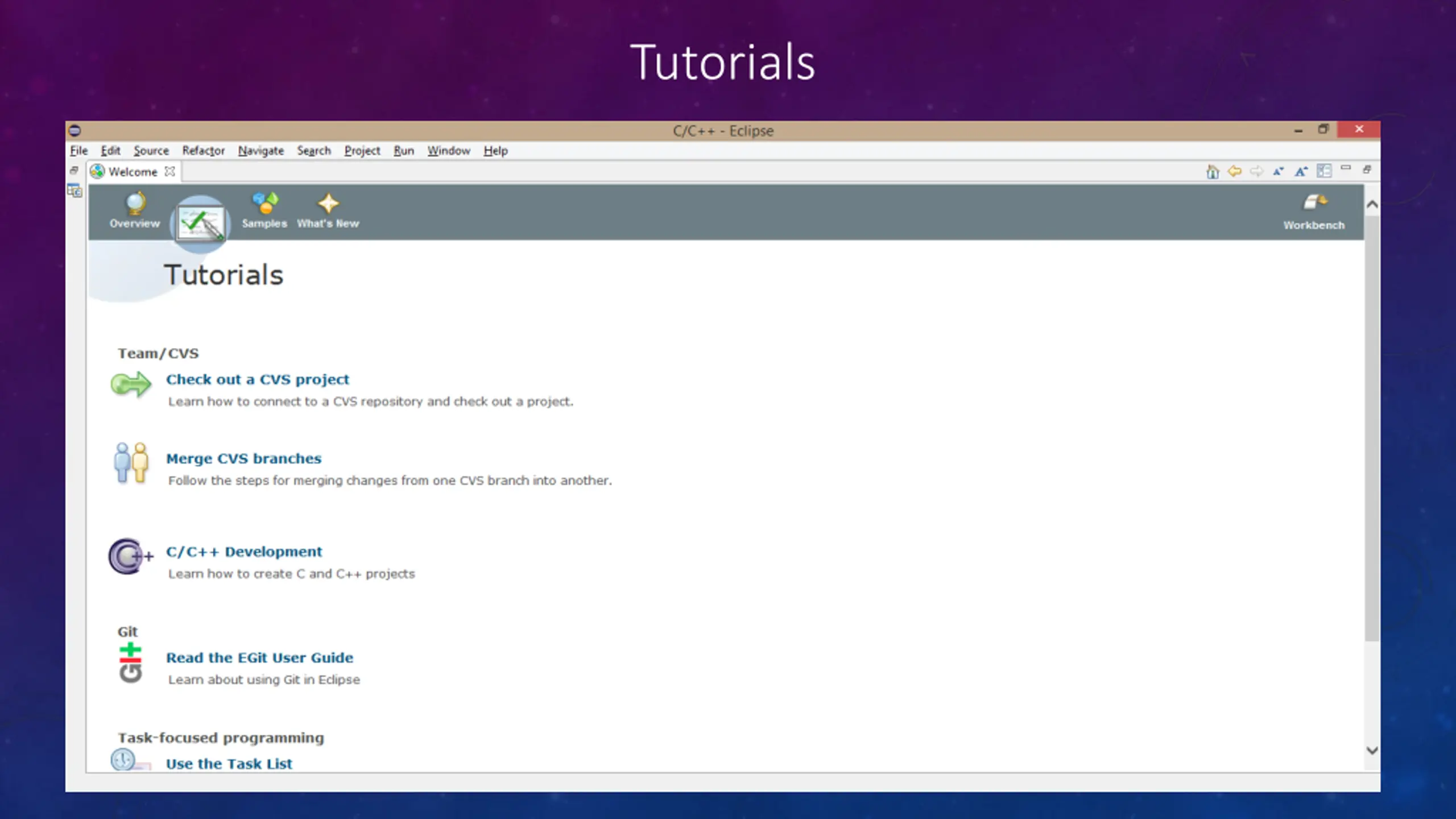
Task: Navigate forward with the right arrow
Action: click(1256, 171)
